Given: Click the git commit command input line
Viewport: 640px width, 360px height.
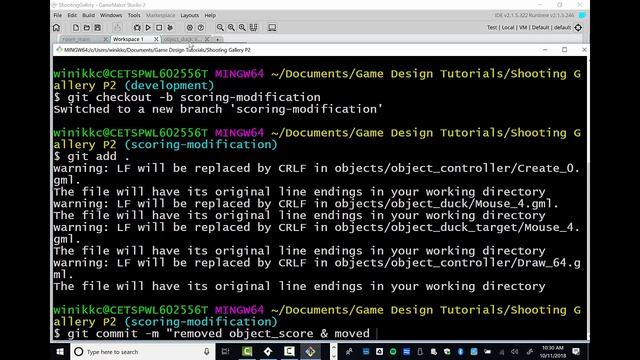Looking at the screenshot, I should point(211,333).
